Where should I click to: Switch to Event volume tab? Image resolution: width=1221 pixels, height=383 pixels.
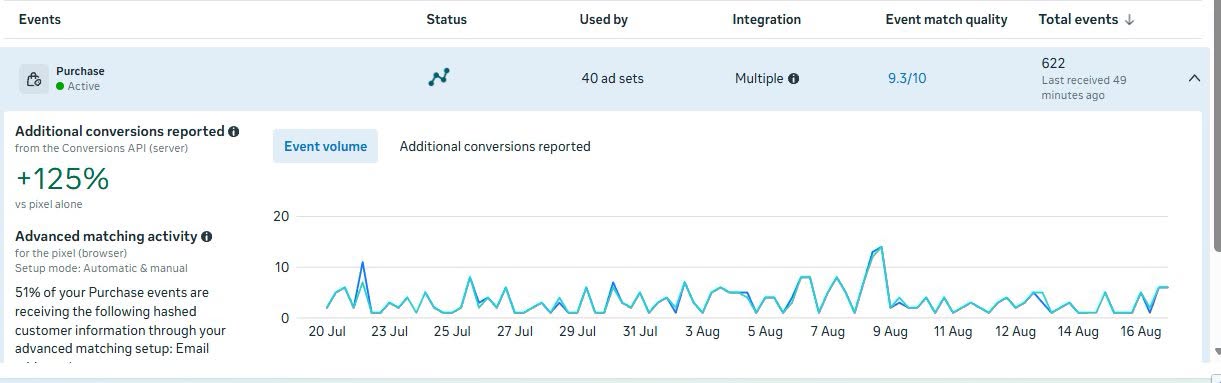click(325, 146)
